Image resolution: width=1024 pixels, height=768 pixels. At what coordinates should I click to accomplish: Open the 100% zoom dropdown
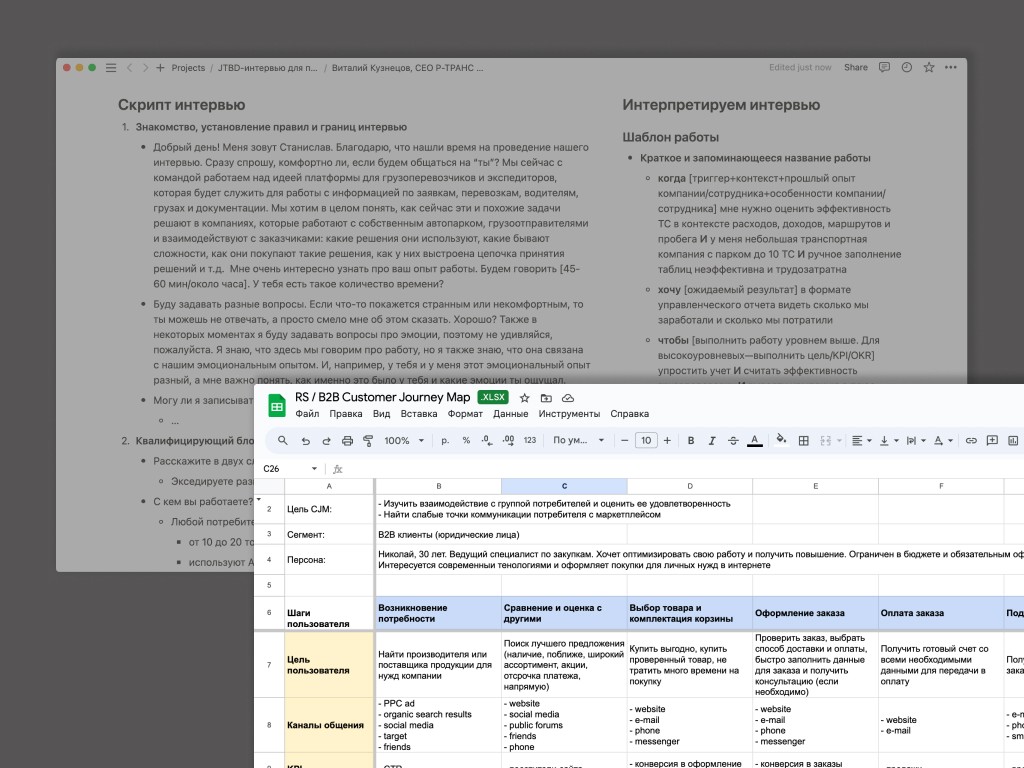coord(403,440)
